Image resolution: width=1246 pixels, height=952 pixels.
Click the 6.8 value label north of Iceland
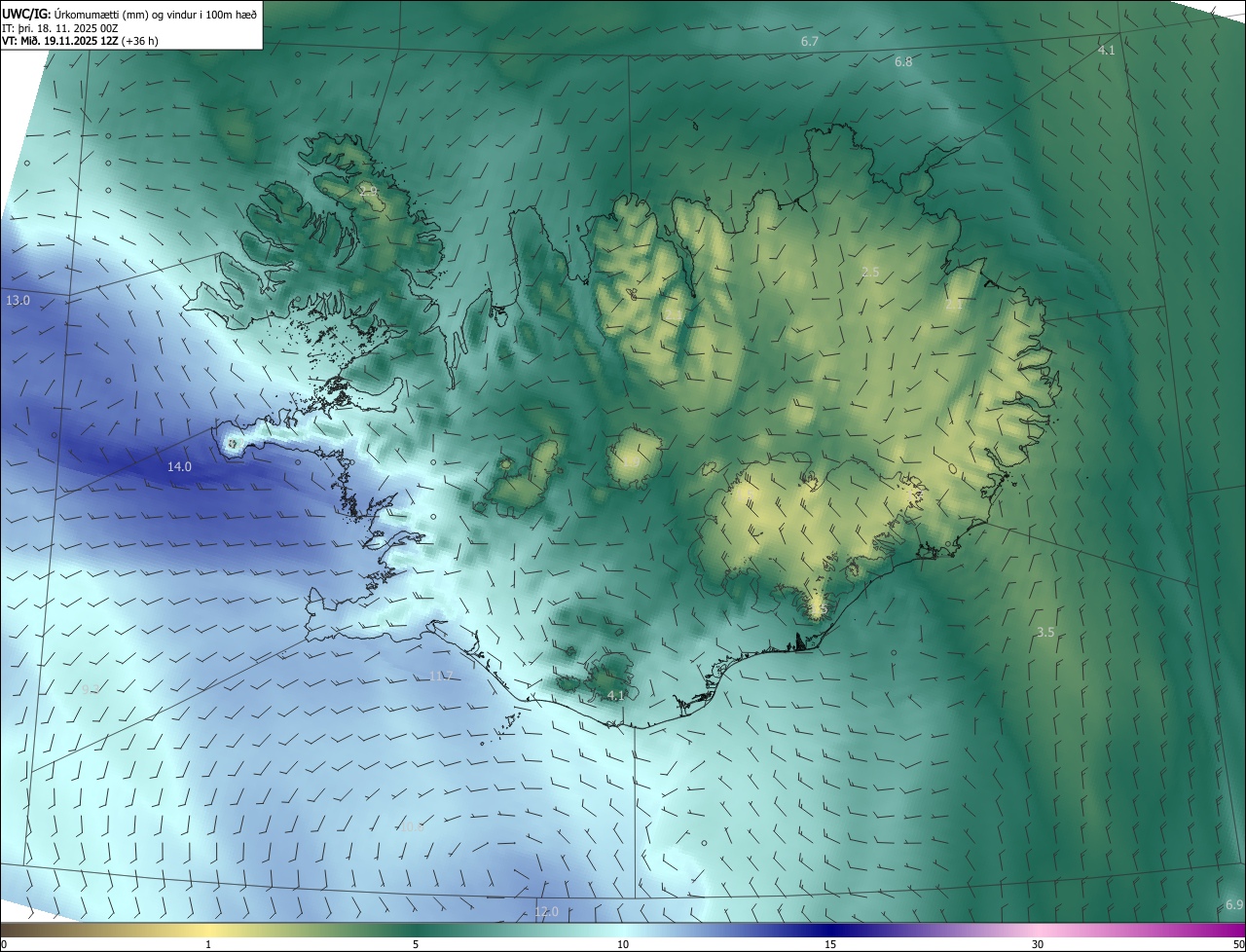(903, 62)
